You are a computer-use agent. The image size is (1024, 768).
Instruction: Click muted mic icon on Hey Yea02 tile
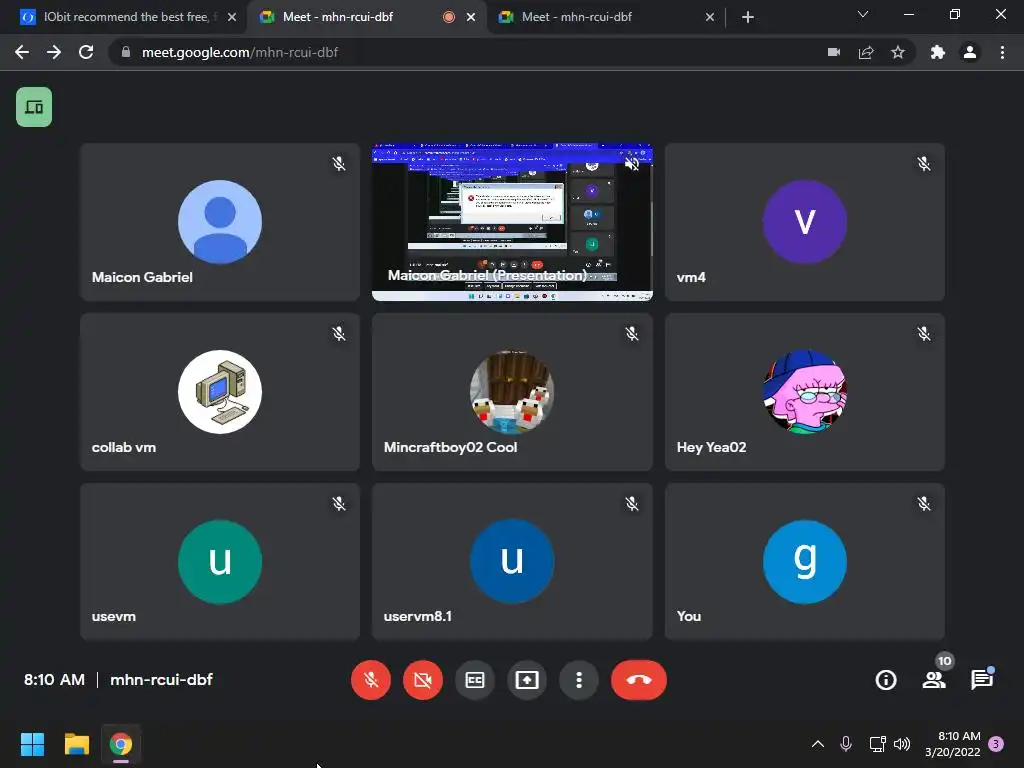[924, 334]
